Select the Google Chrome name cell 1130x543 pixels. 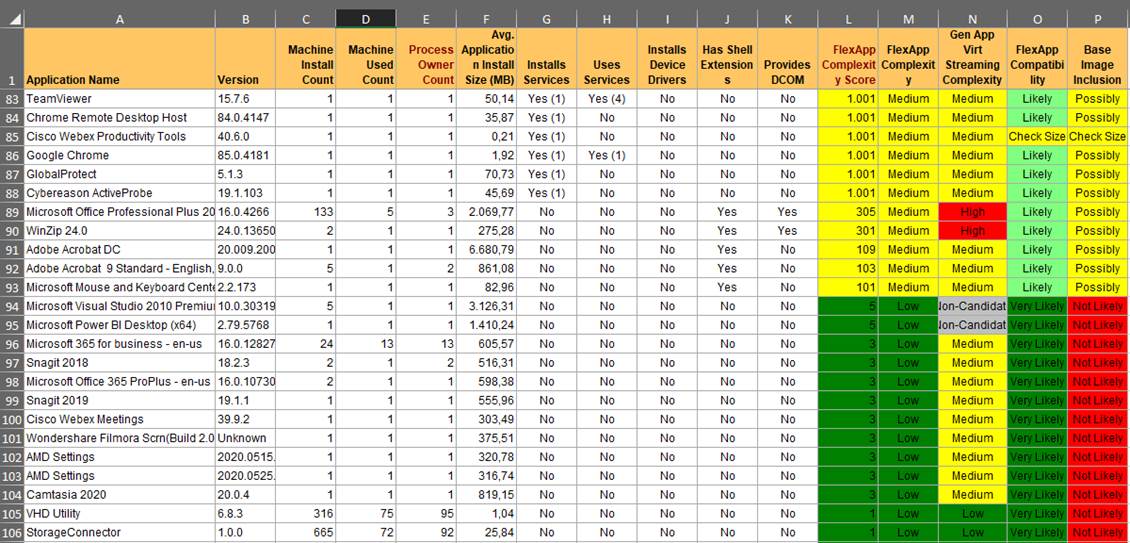pos(119,156)
